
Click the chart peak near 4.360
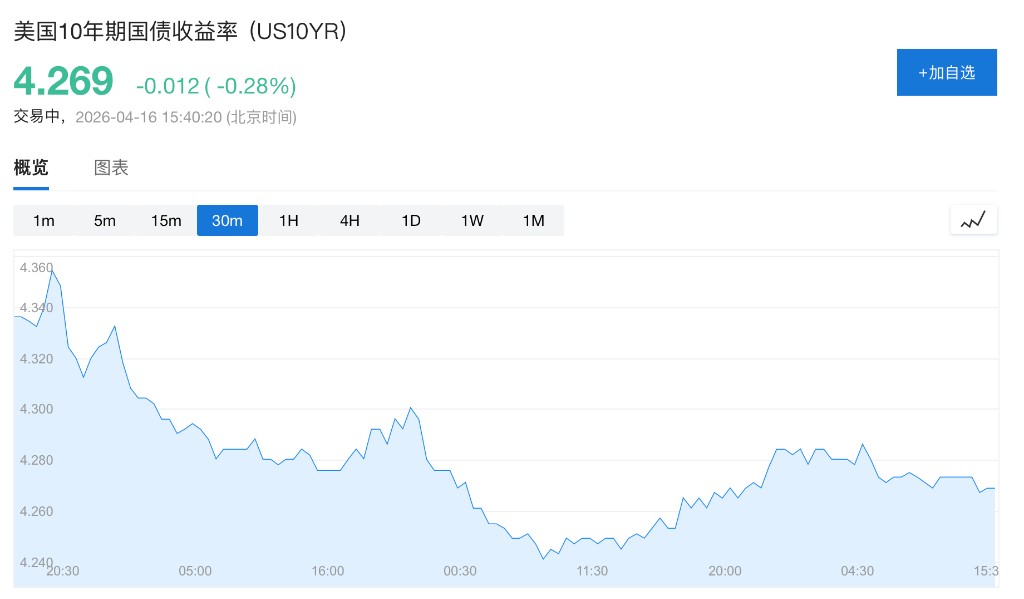coord(53,270)
